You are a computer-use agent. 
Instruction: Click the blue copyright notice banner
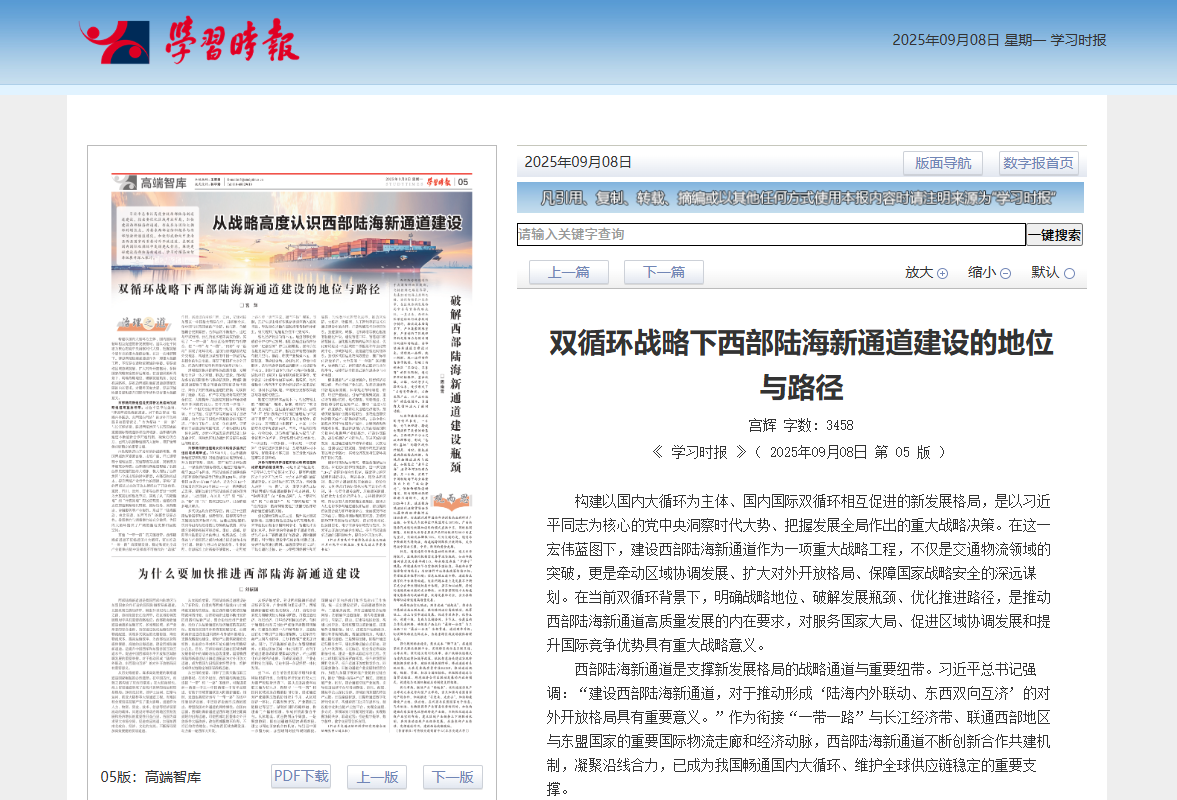click(x=800, y=197)
